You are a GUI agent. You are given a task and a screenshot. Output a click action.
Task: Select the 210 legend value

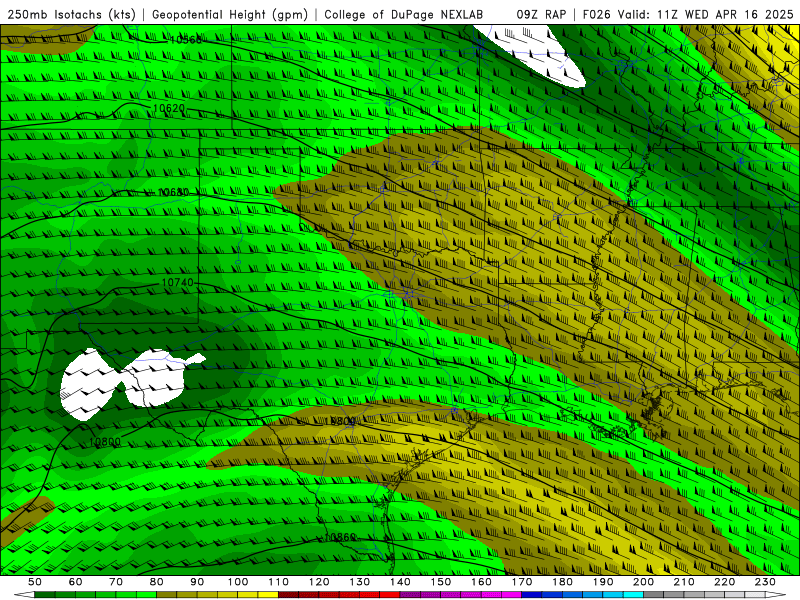(x=684, y=582)
